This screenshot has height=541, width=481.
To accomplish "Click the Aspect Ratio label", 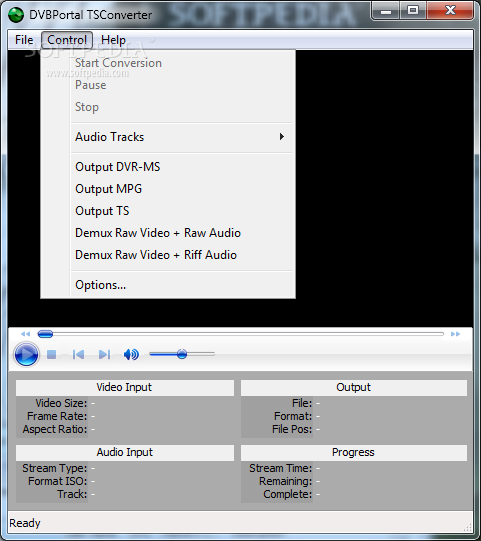I will 55,429.
